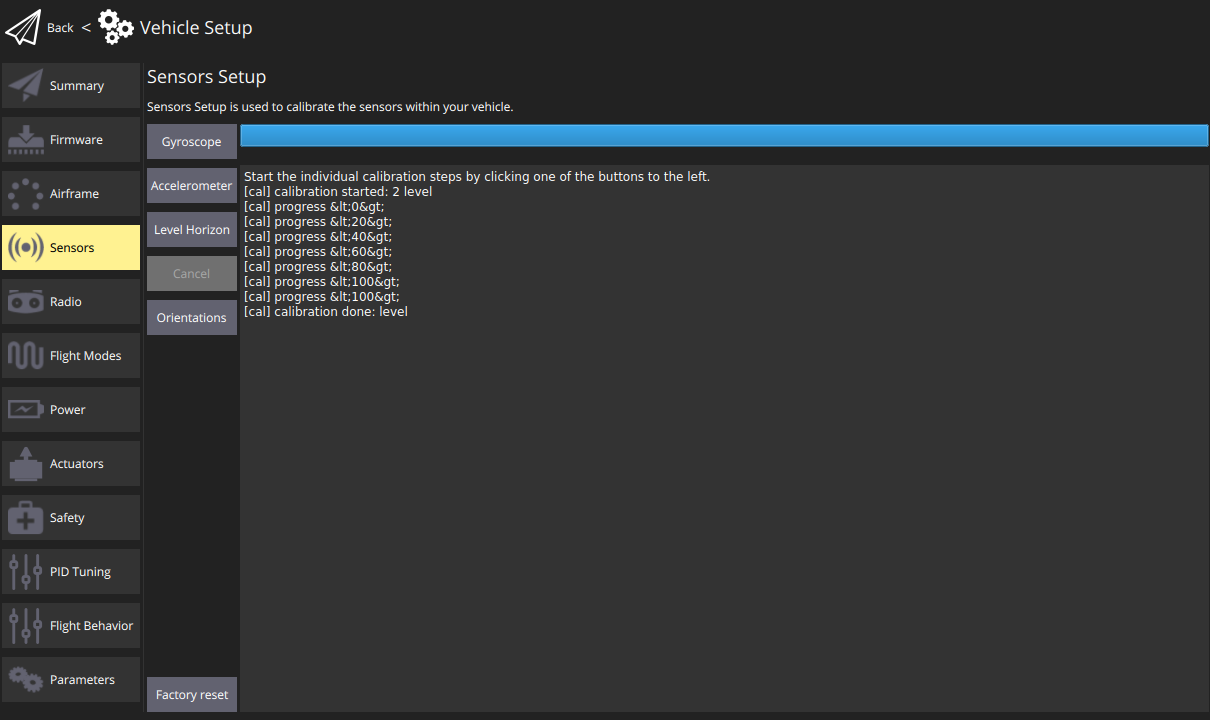
Task: Open Flight Modes via waveform icon
Action: click(x=25, y=356)
